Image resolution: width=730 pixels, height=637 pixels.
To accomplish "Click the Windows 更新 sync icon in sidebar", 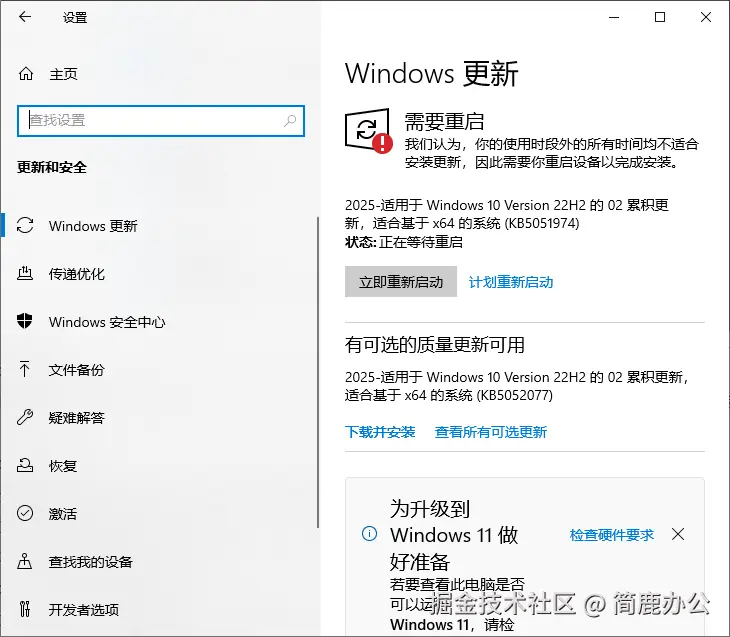I will 25,225.
